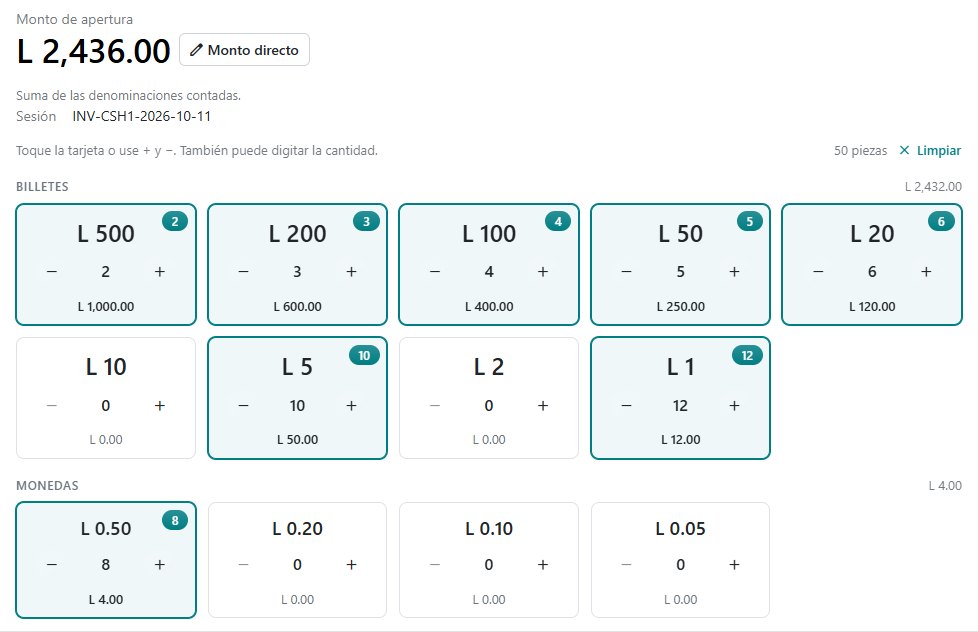Click the 50 piezas counter text
The width and height of the screenshot is (978, 632).
(860, 150)
